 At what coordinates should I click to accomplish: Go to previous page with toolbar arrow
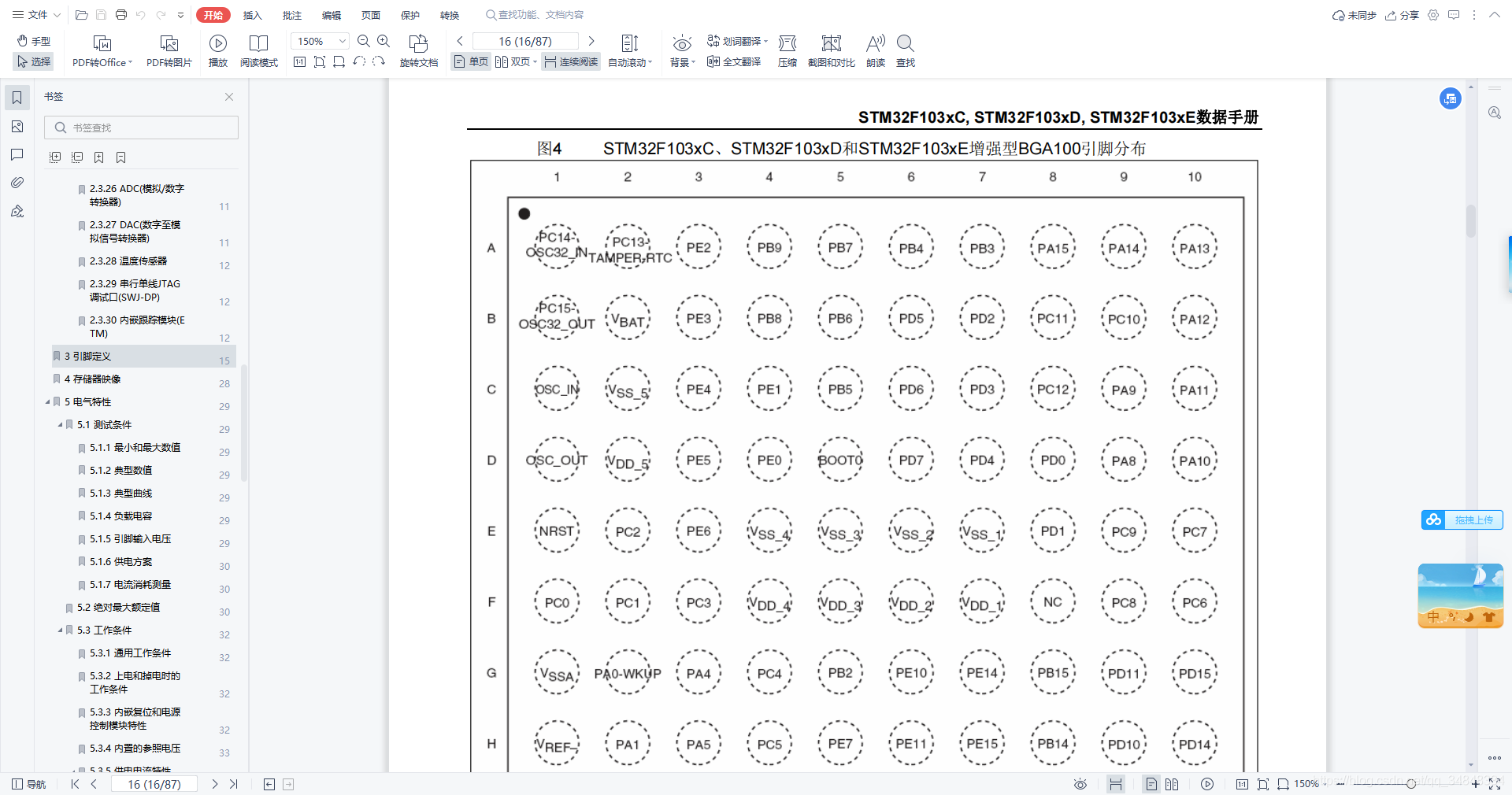click(460, 41)
